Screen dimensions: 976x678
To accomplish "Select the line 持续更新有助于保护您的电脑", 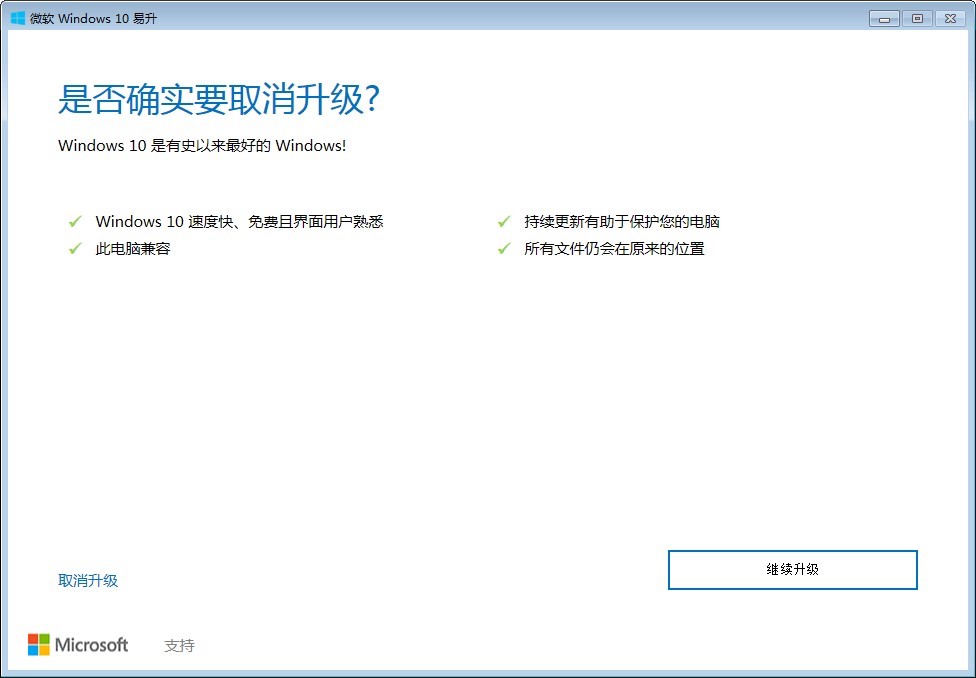I will pyautogui.click(x=623, y=221).
